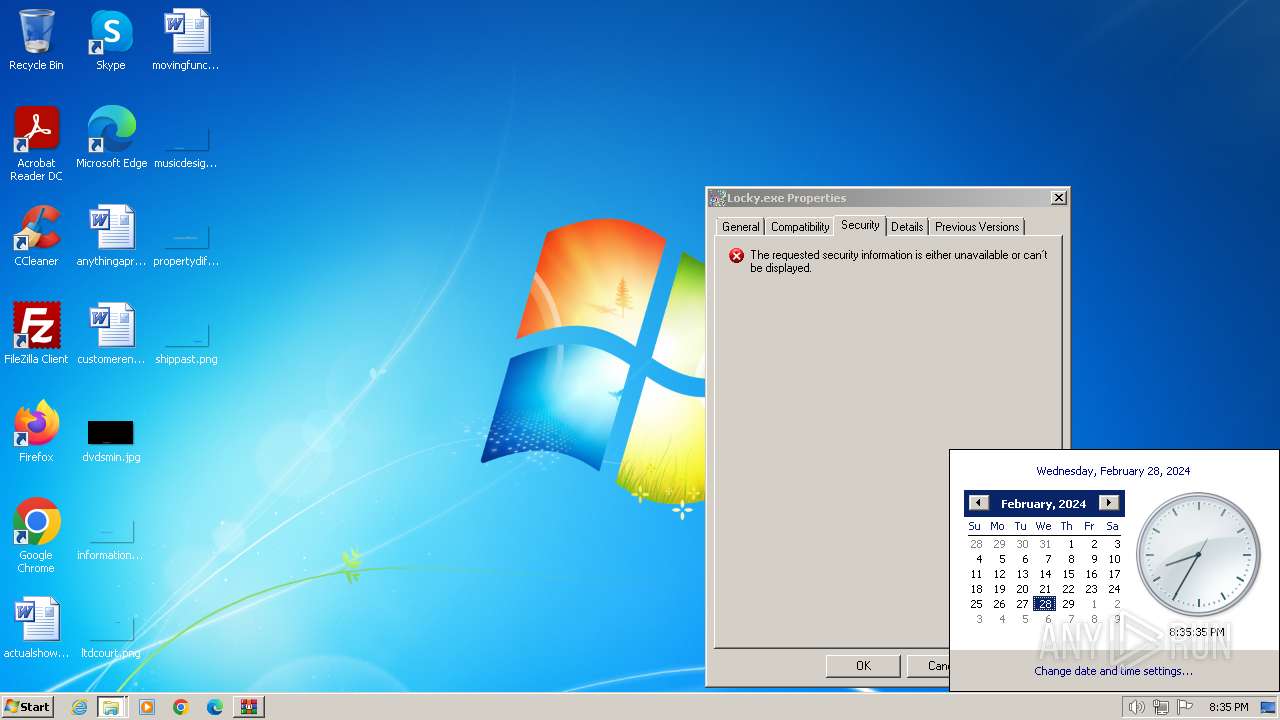Click OK in Locky.exe Properties
Screen dimensions: 1280x720
(x=863, y=665)
